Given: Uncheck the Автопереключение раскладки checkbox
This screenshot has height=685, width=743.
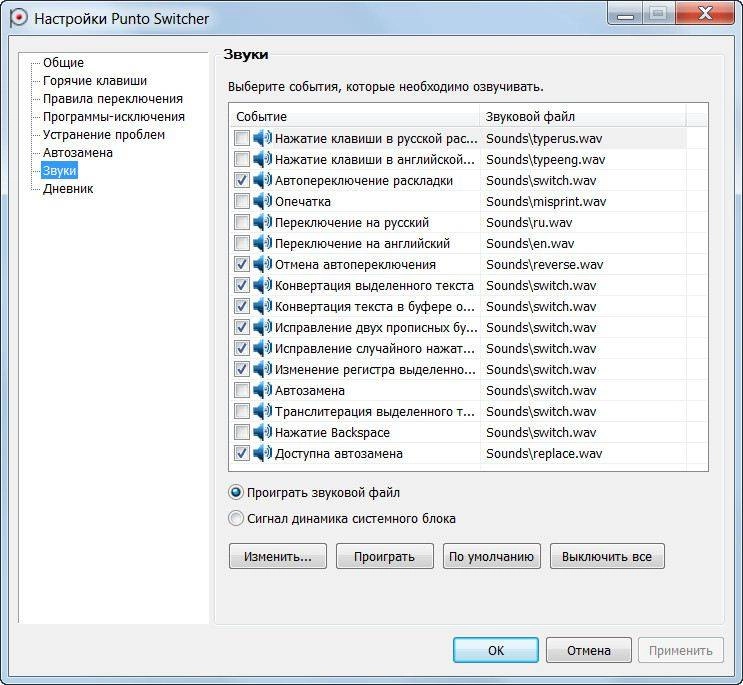Looking at the screenshot, I should 242,180.
